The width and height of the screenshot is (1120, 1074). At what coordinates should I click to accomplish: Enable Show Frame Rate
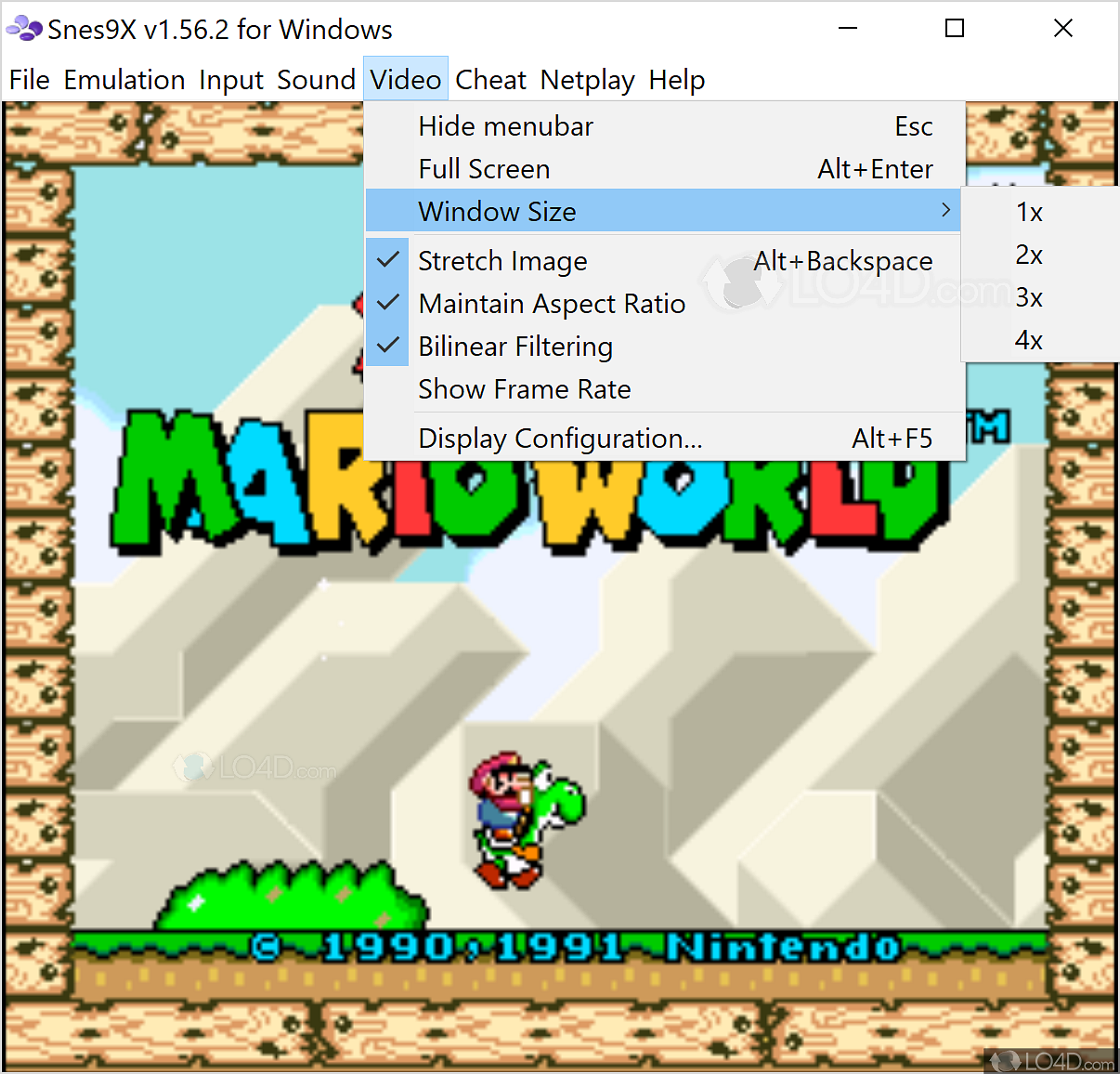[665, 389]
